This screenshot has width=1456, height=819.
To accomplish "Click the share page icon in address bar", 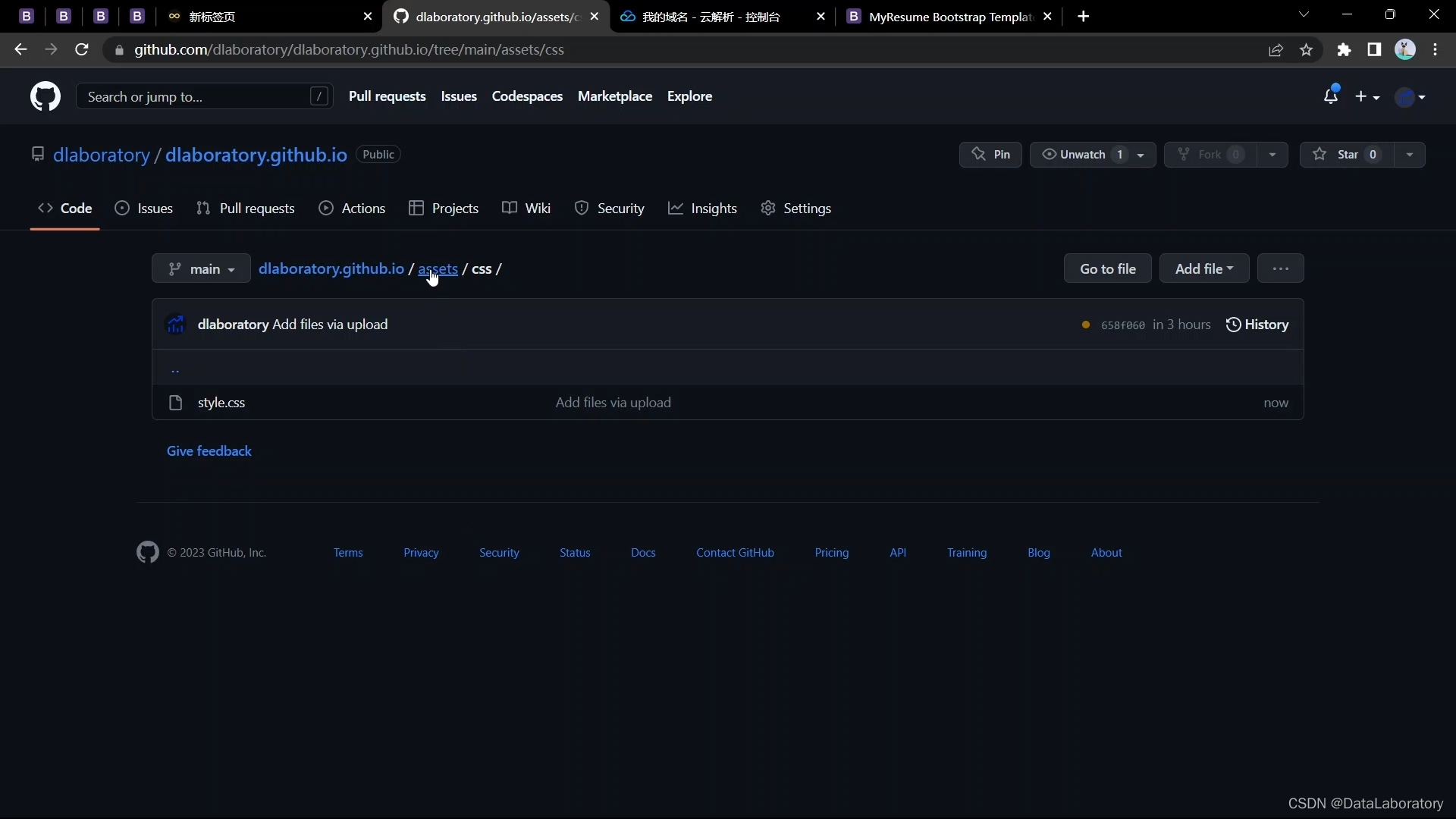I will pos(1276,50).
